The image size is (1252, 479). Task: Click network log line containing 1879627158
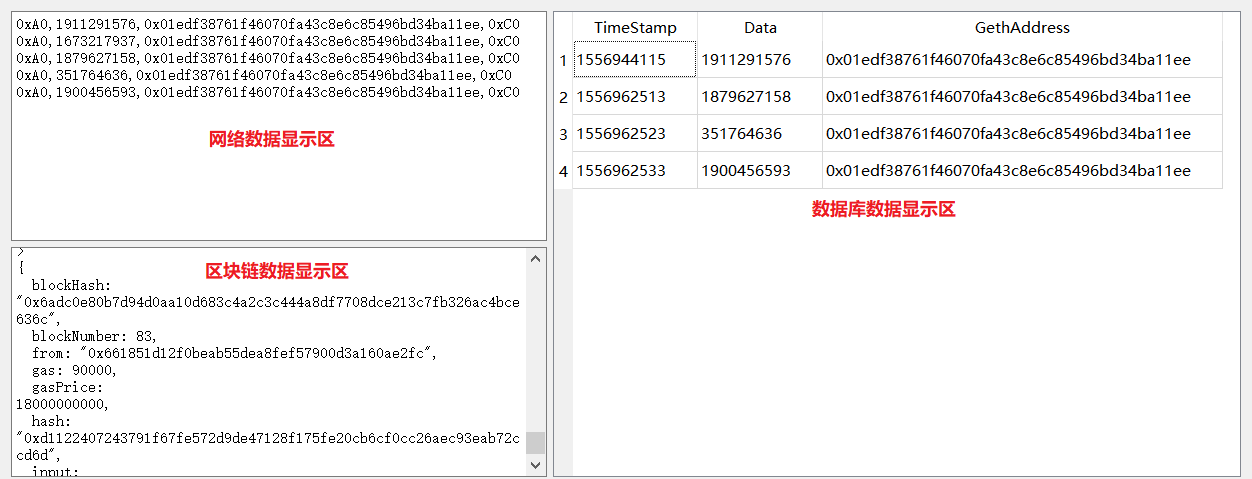pyautogui.click(x=268, y=58)
